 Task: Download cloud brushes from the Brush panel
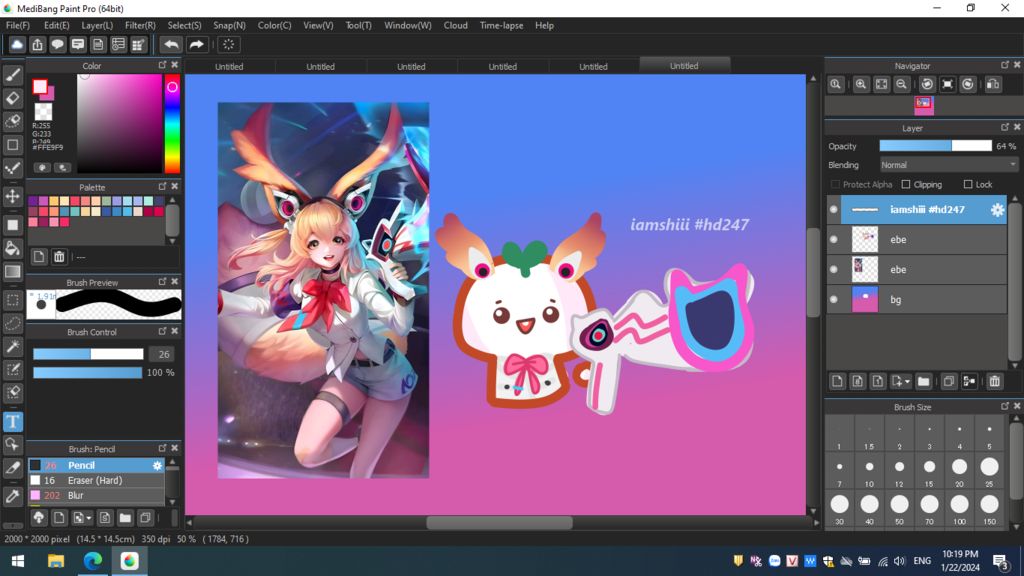[39, 518]
